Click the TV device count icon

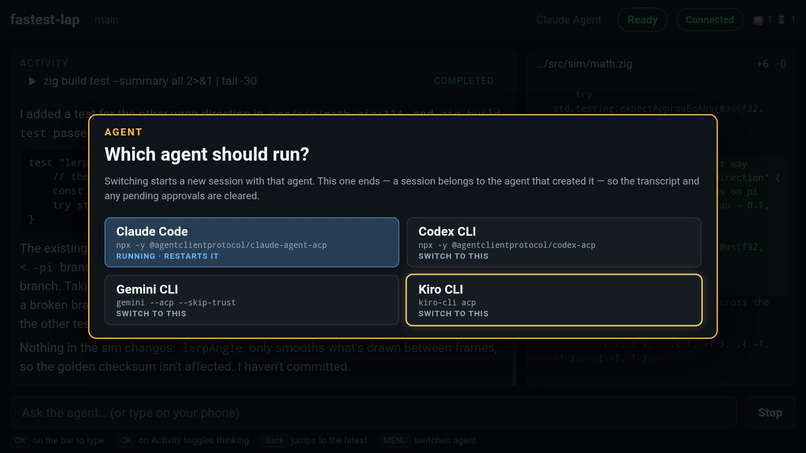pos(758,20)
